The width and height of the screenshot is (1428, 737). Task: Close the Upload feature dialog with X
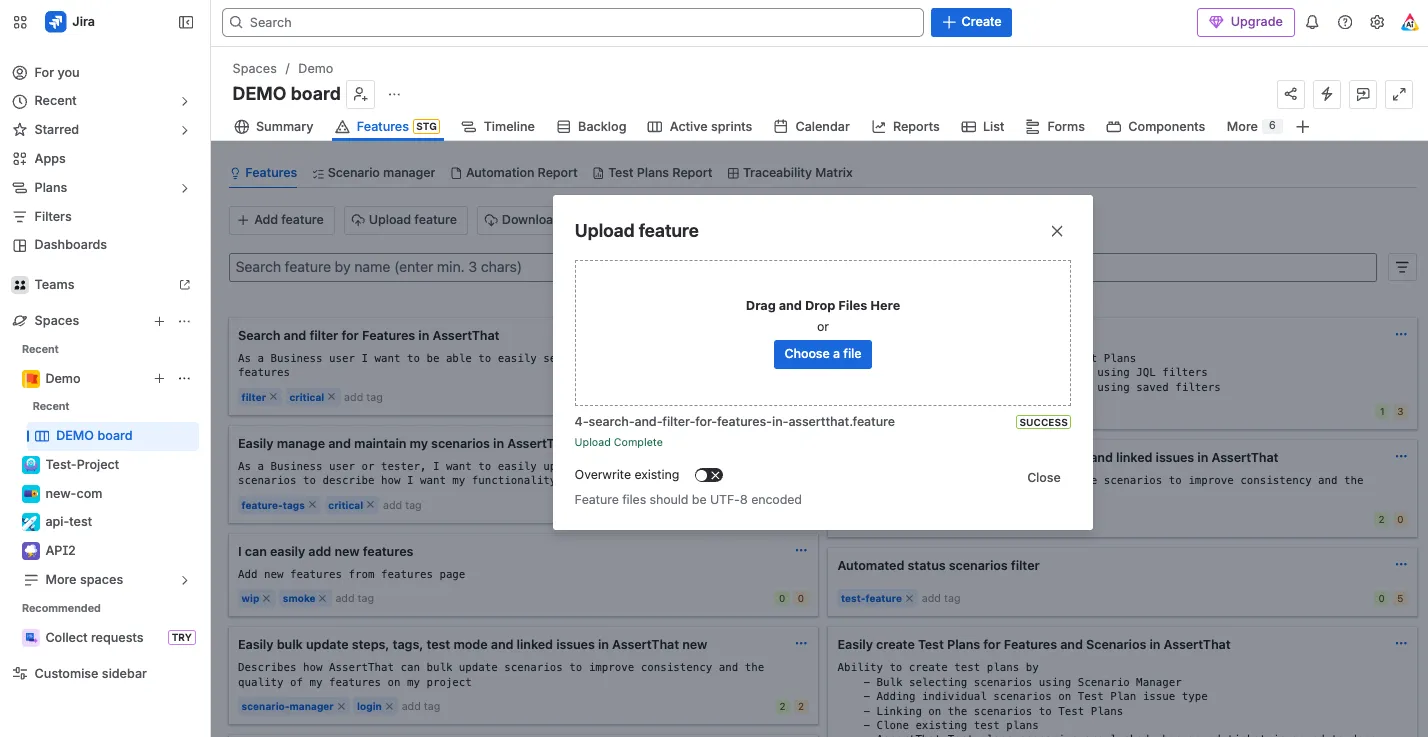pos(1057,231)
